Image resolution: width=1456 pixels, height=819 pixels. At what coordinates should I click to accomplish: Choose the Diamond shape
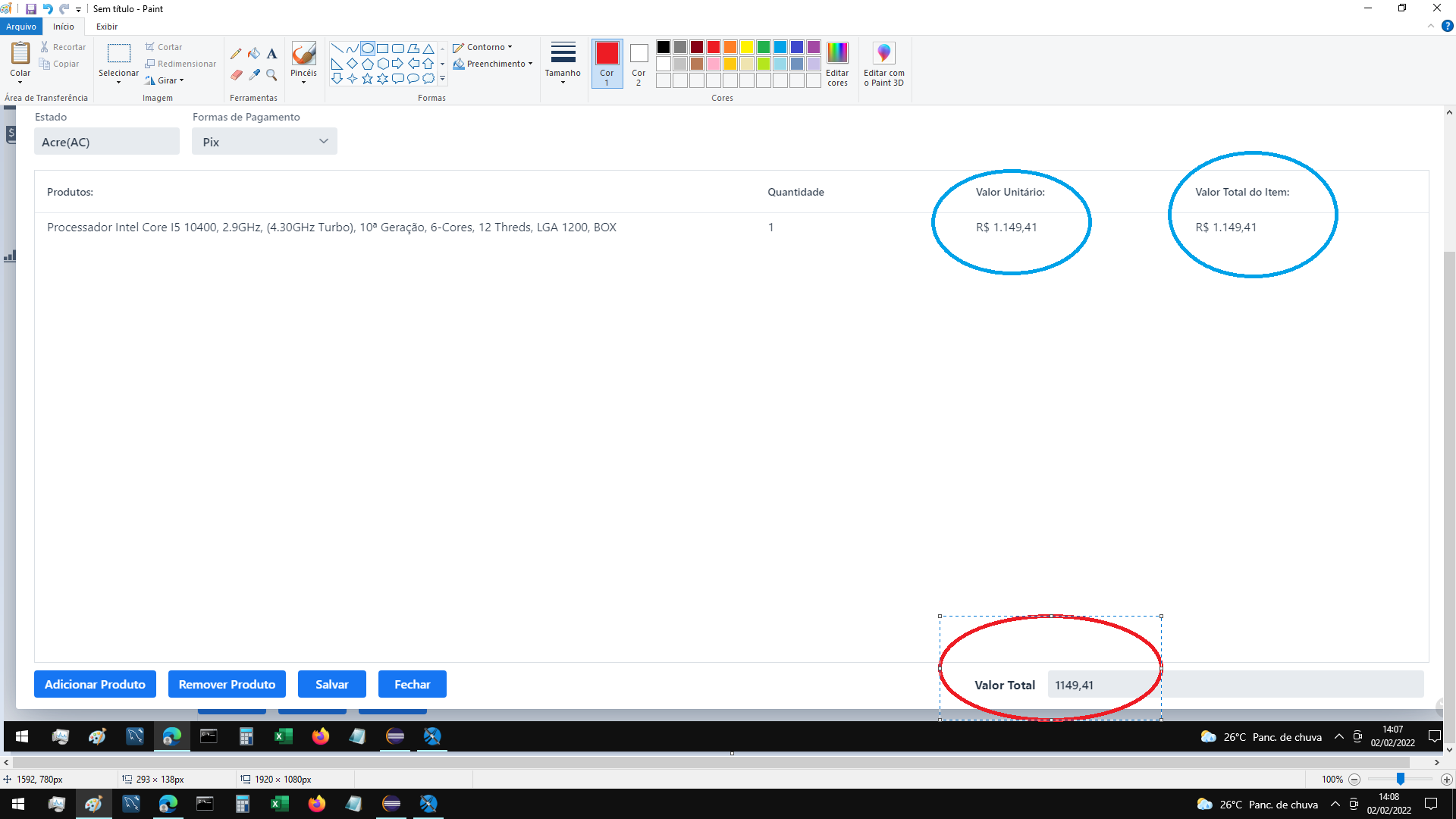[x=352, y=64]
